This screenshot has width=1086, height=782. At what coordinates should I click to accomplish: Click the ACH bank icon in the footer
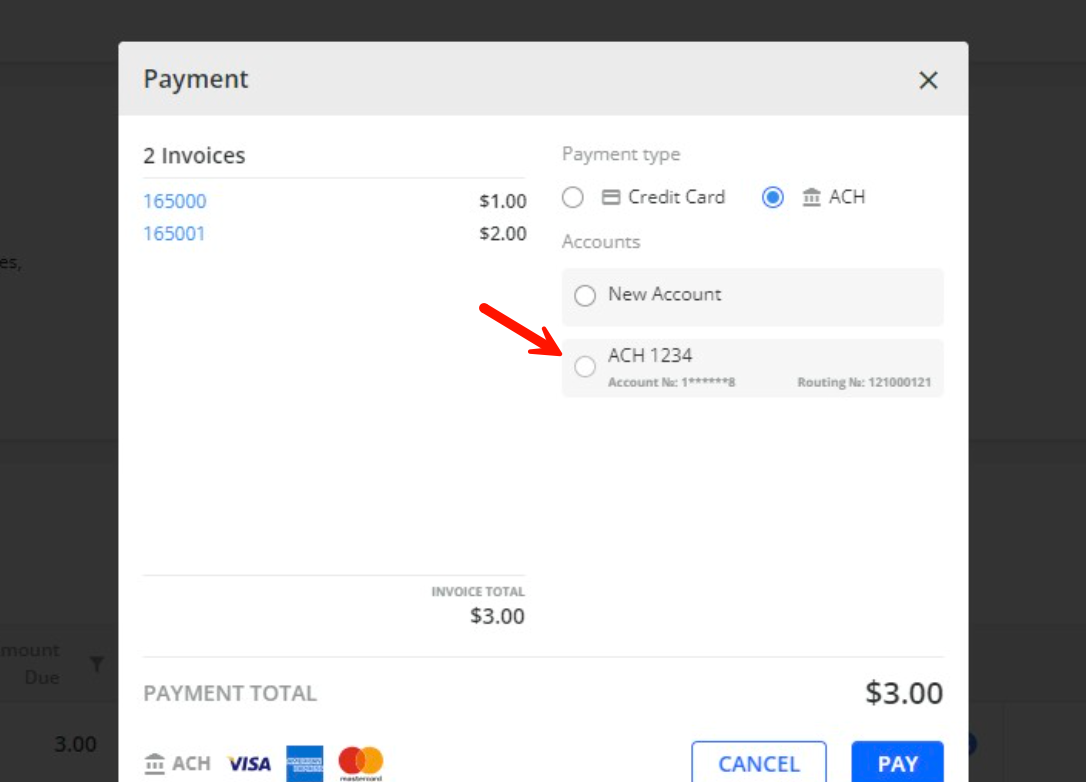(x=155, y=764)
